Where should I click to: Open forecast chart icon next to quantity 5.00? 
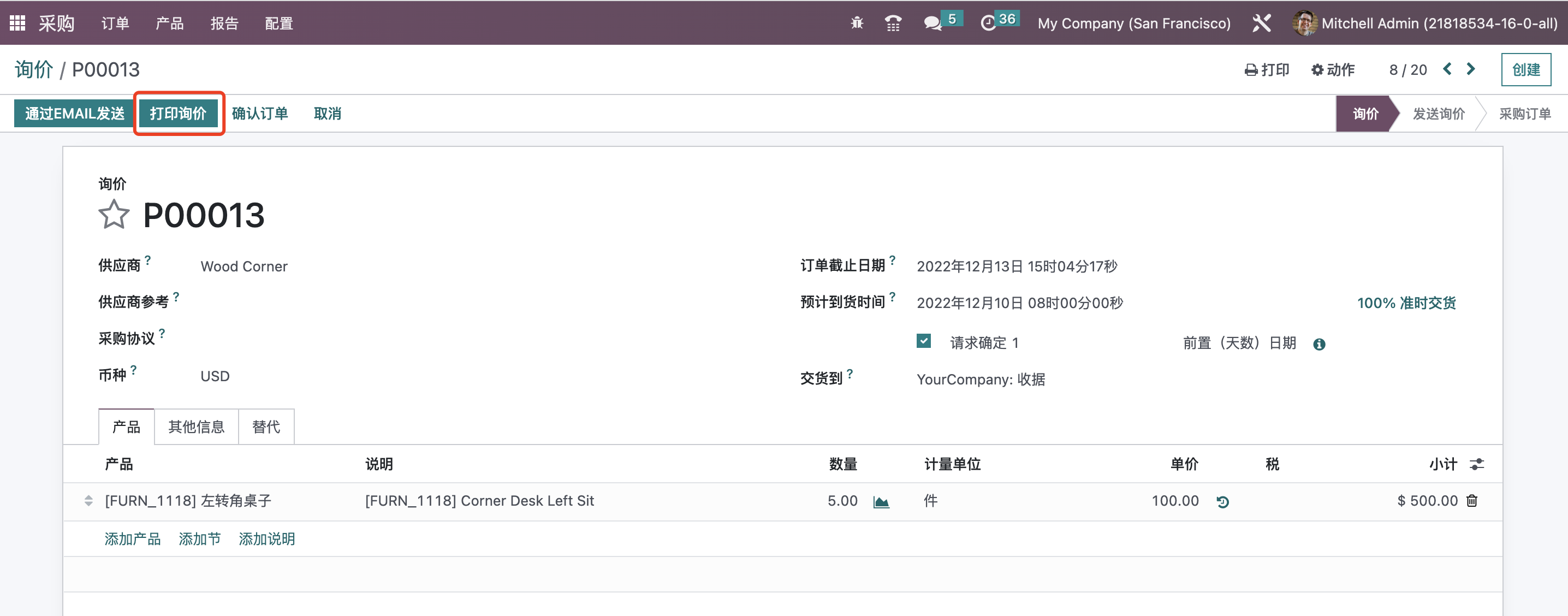[881, 501]
